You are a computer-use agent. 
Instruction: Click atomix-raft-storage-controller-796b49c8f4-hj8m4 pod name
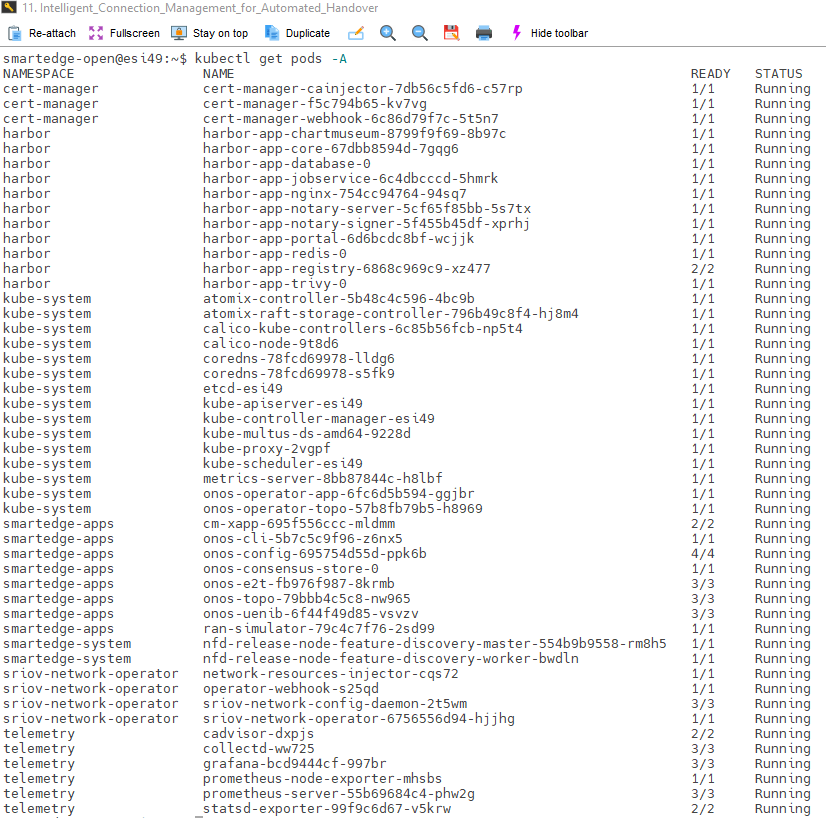pos(391,314)
